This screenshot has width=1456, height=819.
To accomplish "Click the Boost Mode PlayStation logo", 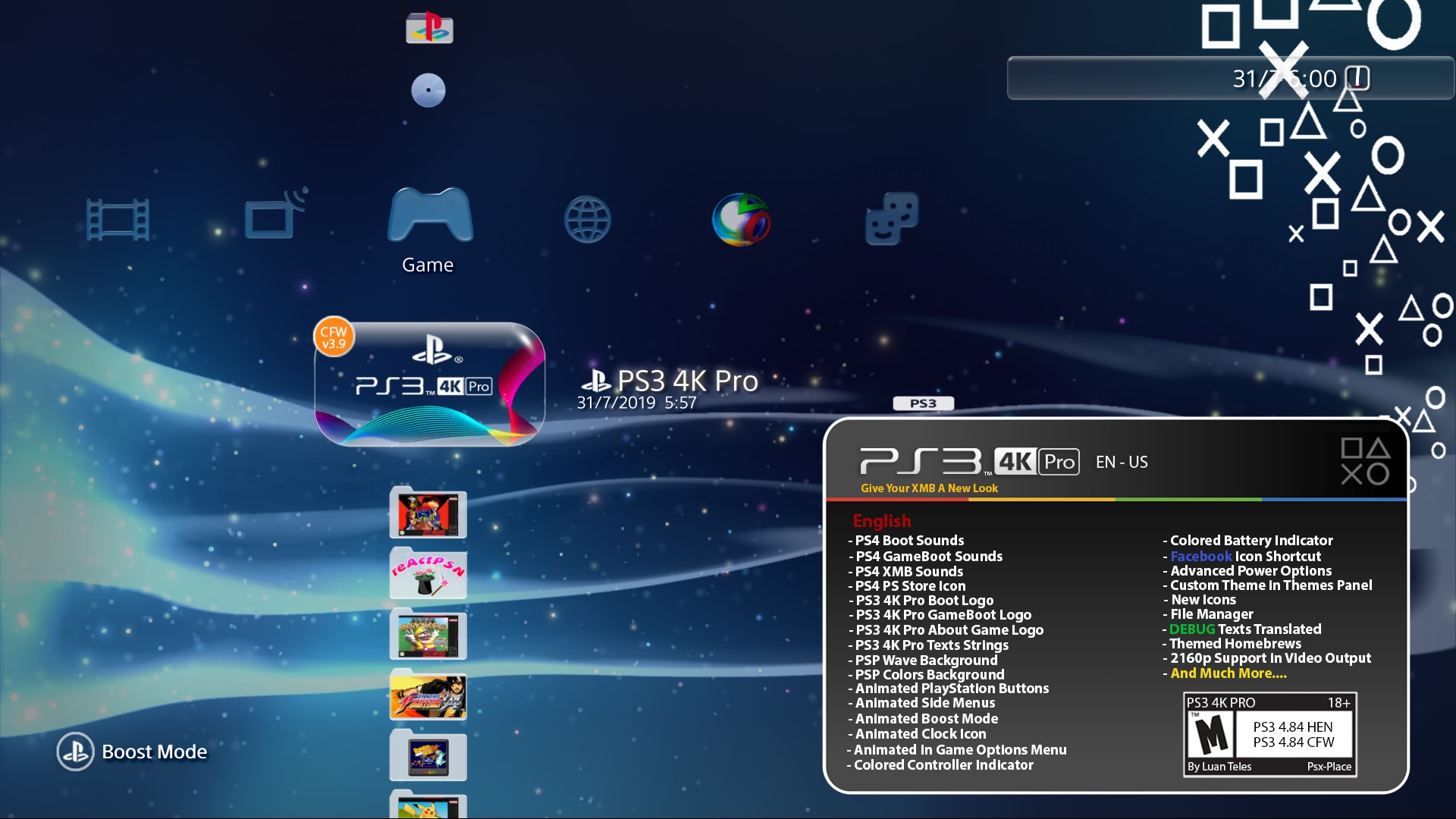I will click(76, 752).
